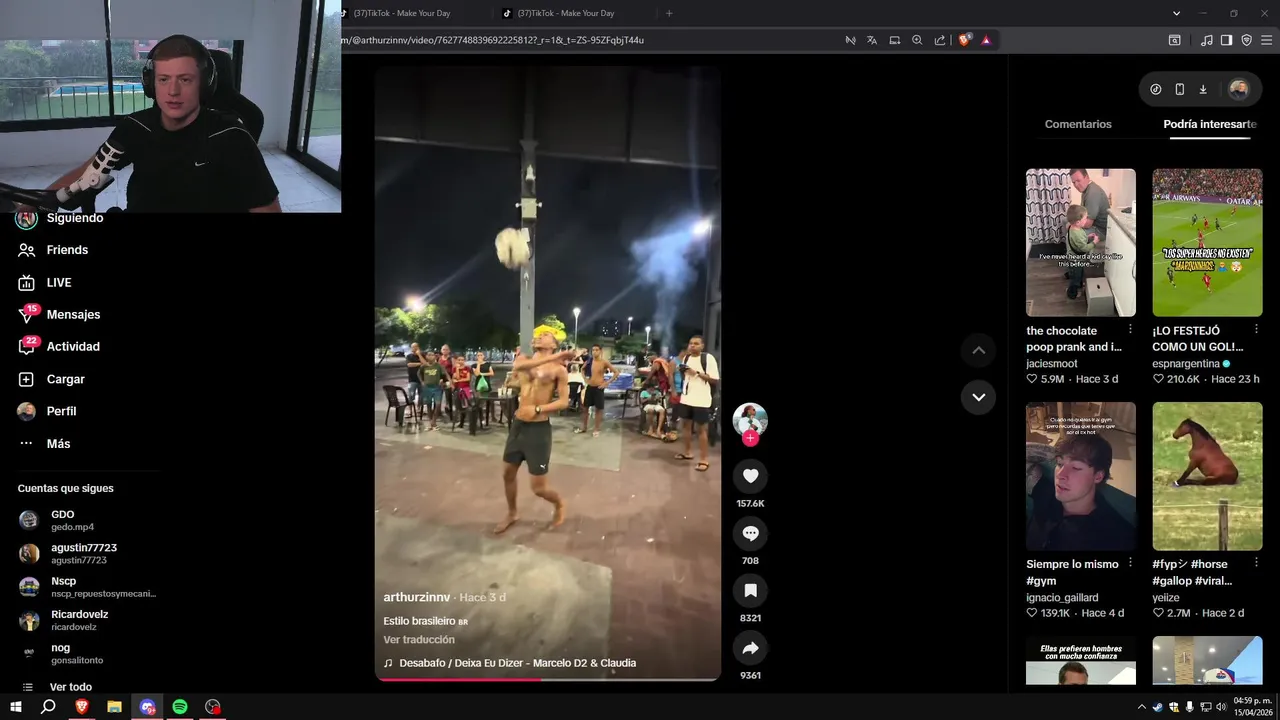Click the phone app icon in top pill
The image size is (1280, 720).
click(1180, 89)
